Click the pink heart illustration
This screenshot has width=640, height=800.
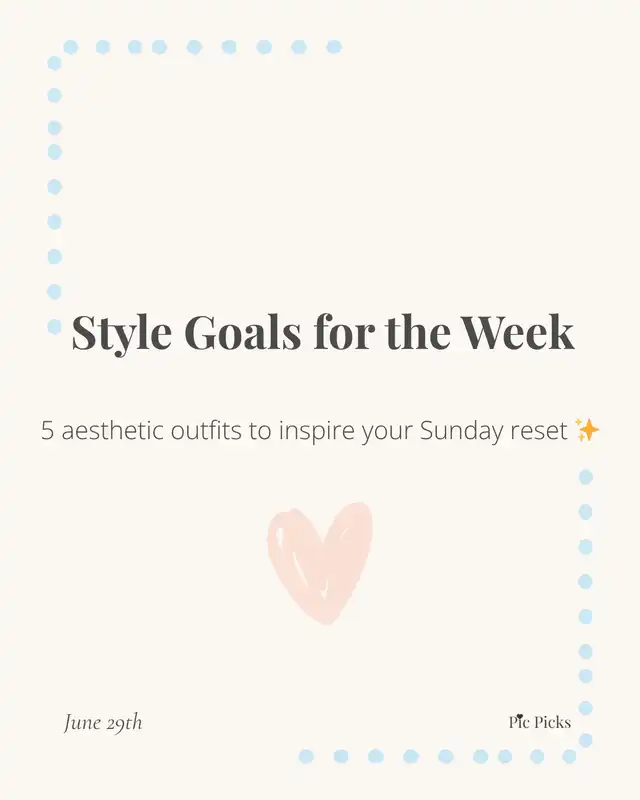(x=320, y=563)
